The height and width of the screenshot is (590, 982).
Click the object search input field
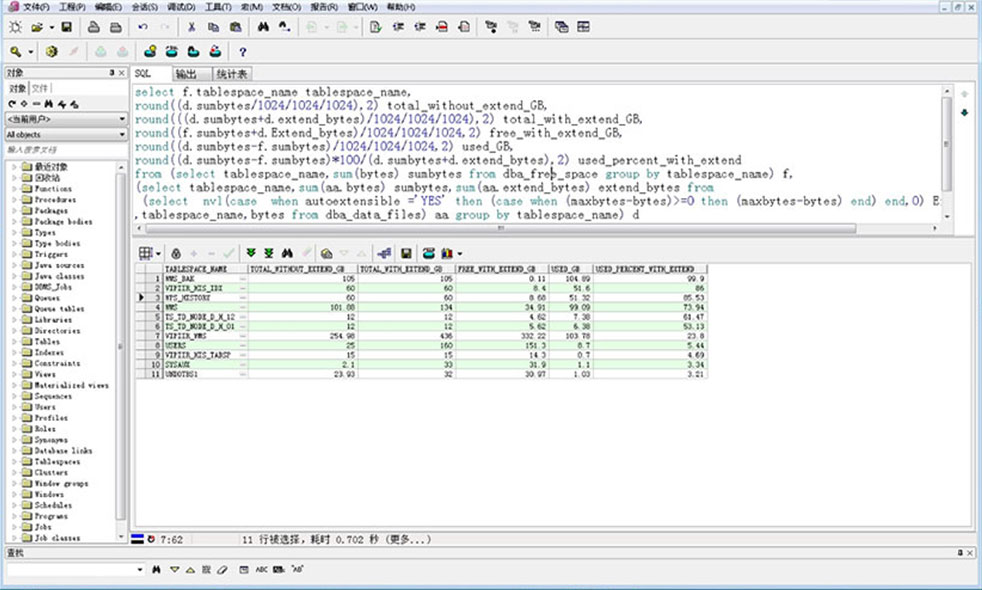coord(60,151)
